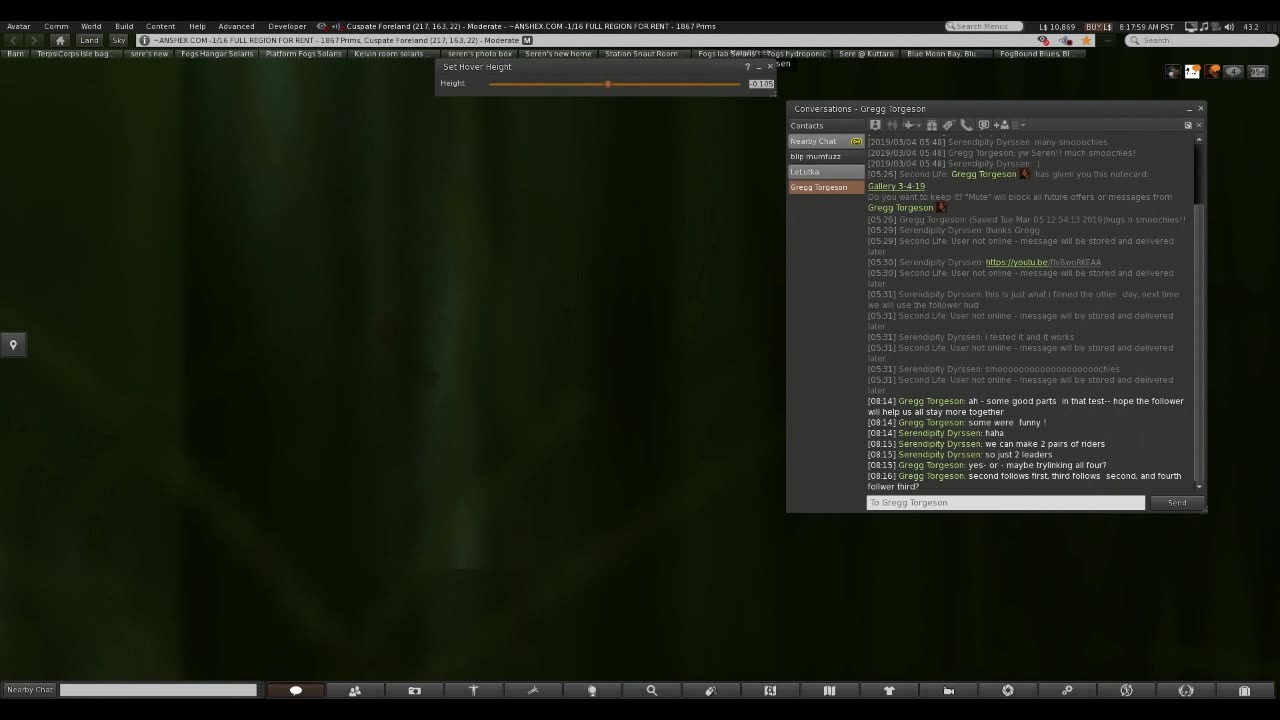Open the People toolbar button
1280x720 pixels.
[x=355, y=690]
